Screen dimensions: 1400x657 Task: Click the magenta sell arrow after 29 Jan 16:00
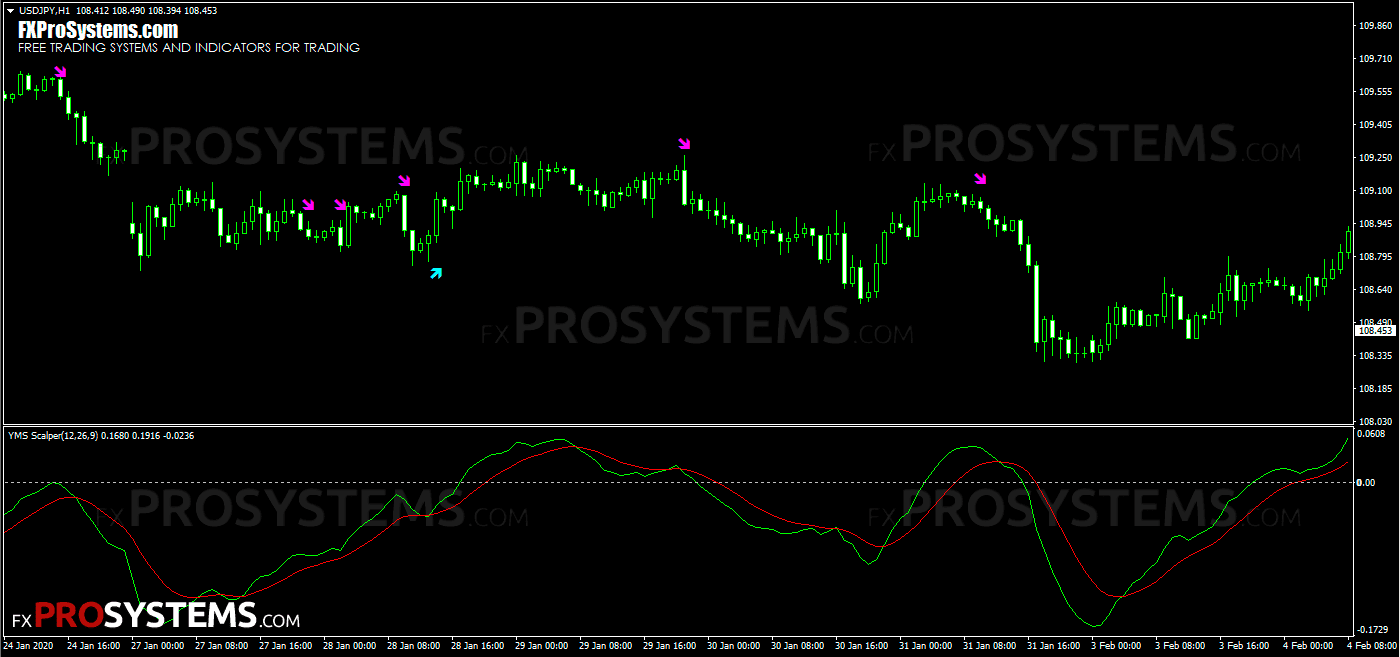tap(684, 144)
